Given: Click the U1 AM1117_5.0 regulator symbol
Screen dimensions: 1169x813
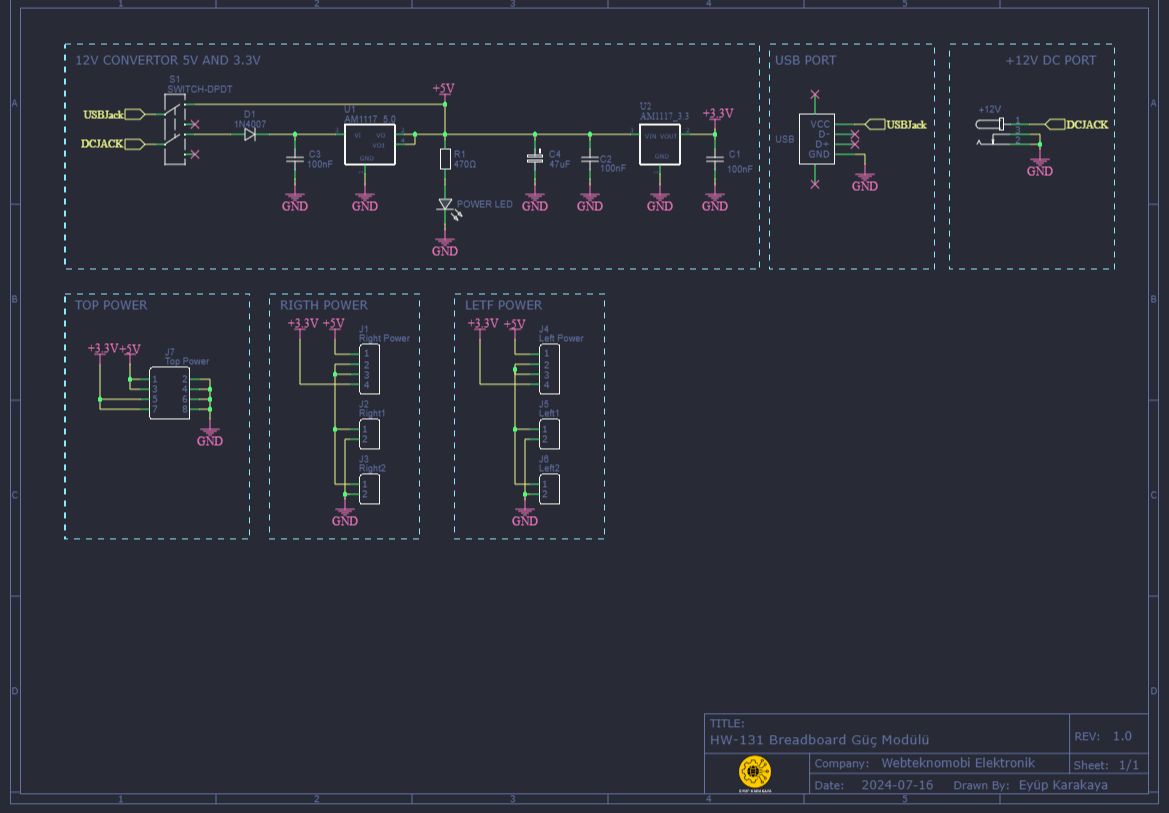Looking at the screenshot, I should (368, 144).
